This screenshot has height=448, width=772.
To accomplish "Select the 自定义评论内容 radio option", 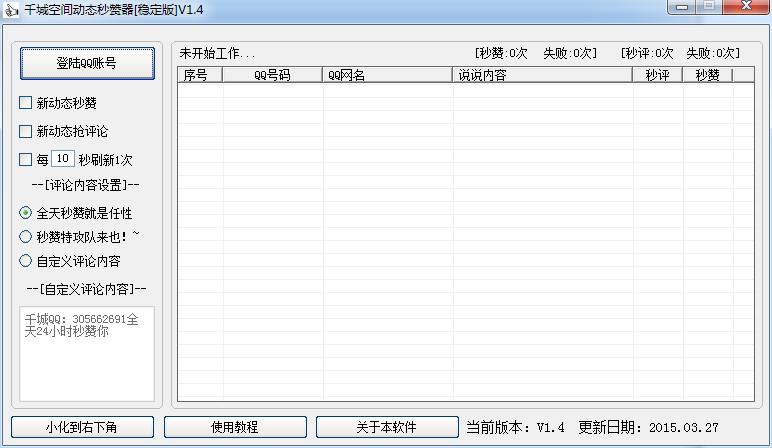I will [26, 261].
